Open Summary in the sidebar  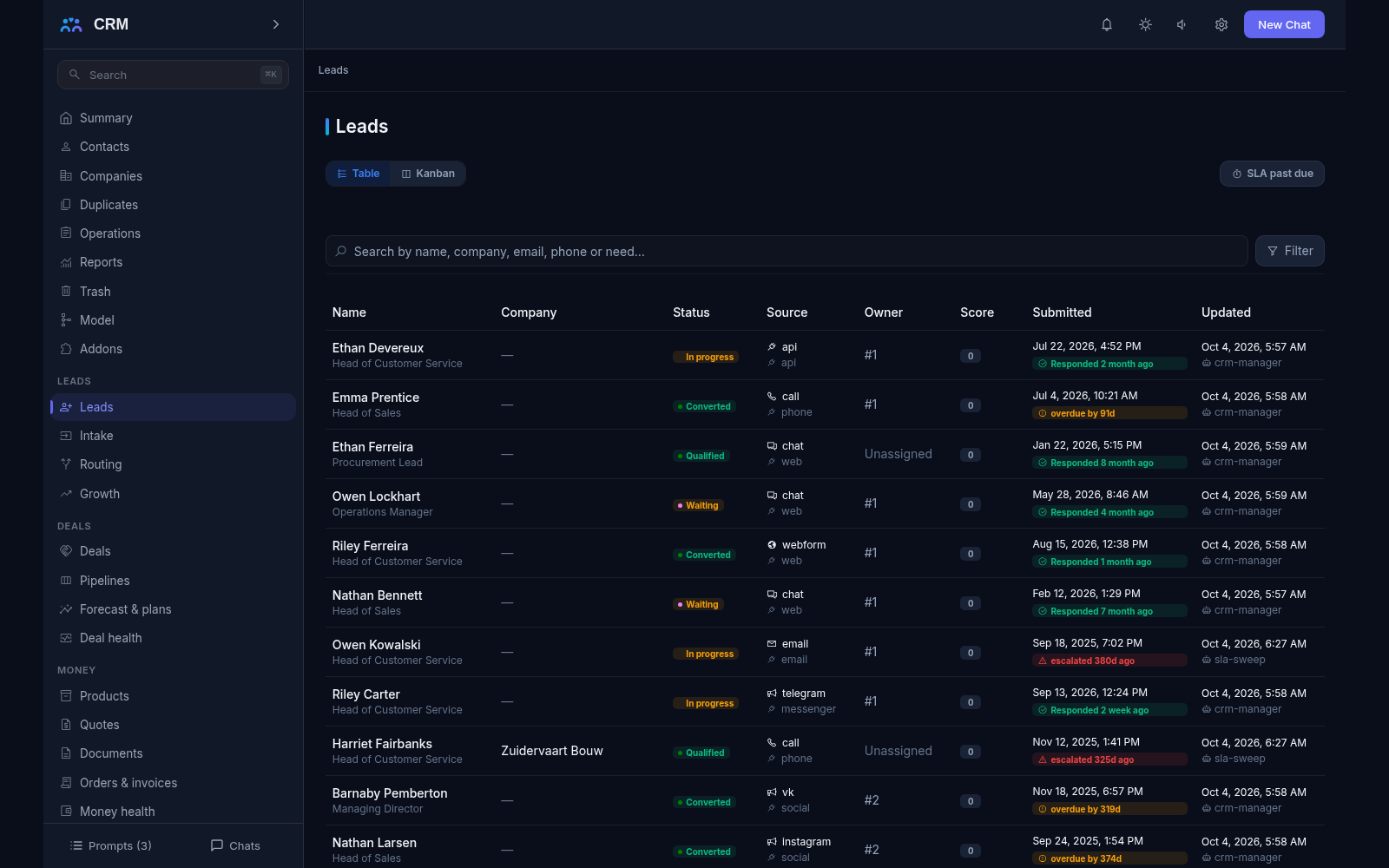pyautogui.click(x=173, y=118)
